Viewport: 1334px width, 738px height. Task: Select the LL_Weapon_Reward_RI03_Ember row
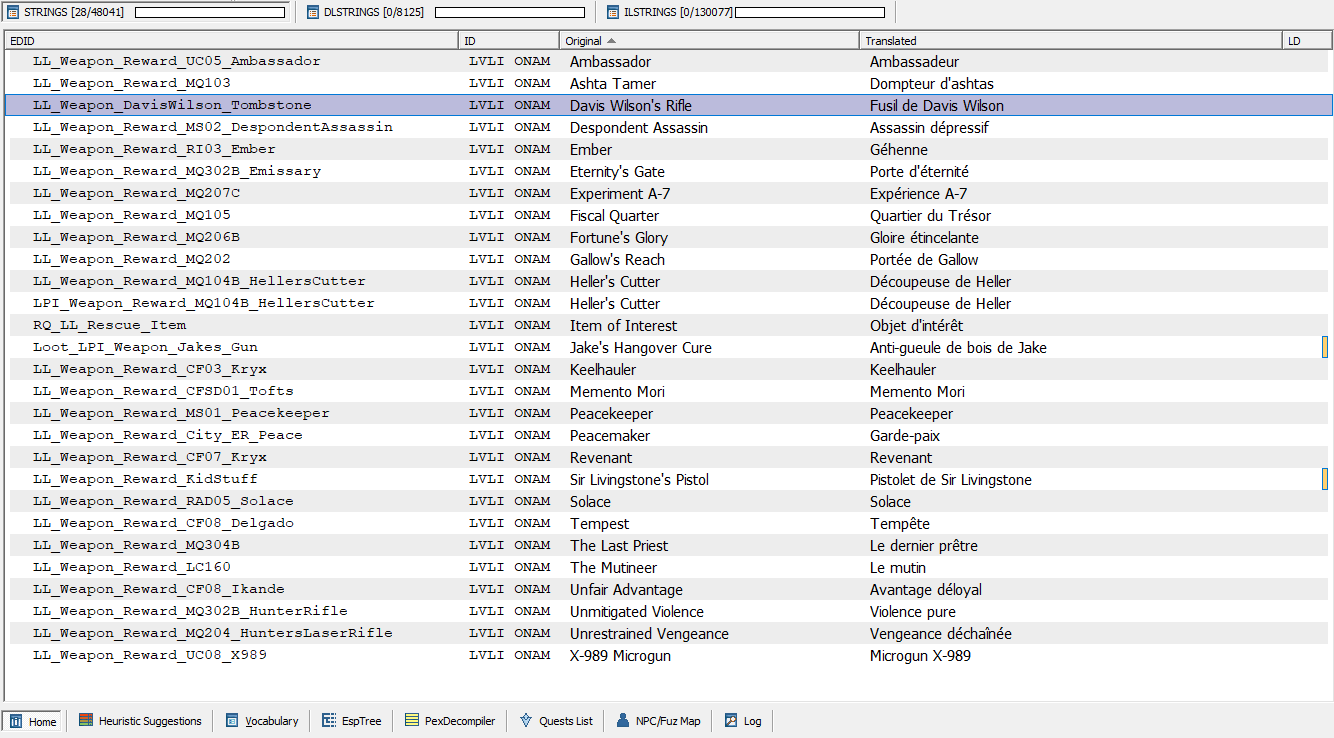pyautogui.click(x=668, y=149)
